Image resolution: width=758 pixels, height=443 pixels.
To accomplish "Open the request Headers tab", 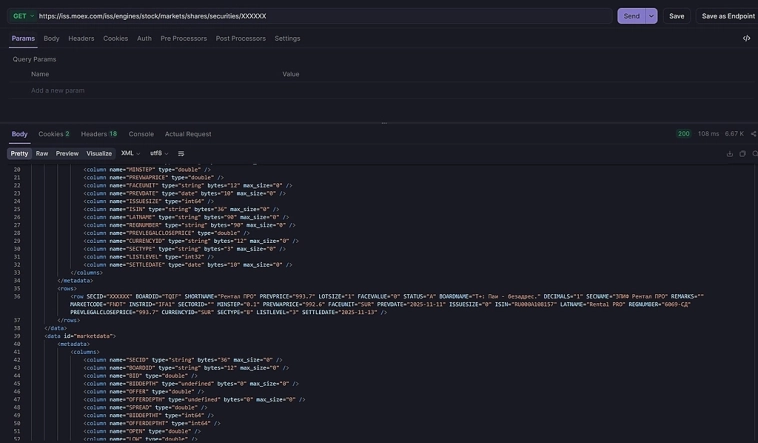I will pyautogui.click(x=81, y=38).
